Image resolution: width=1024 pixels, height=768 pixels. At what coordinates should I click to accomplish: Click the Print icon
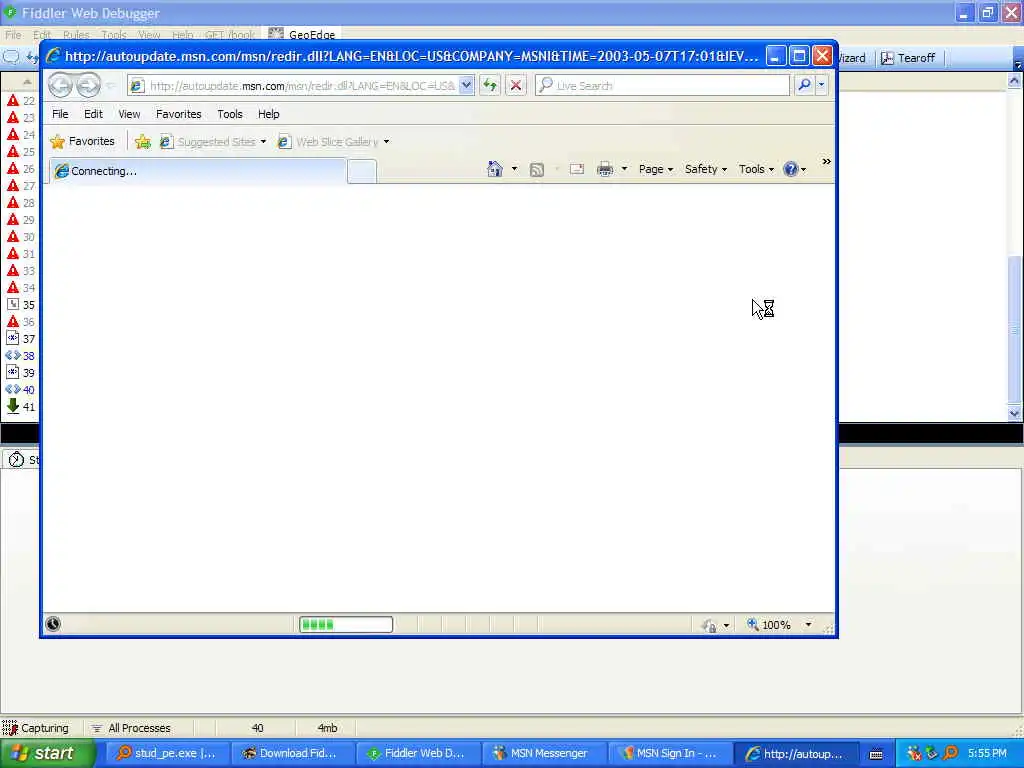tap(605, 169)
